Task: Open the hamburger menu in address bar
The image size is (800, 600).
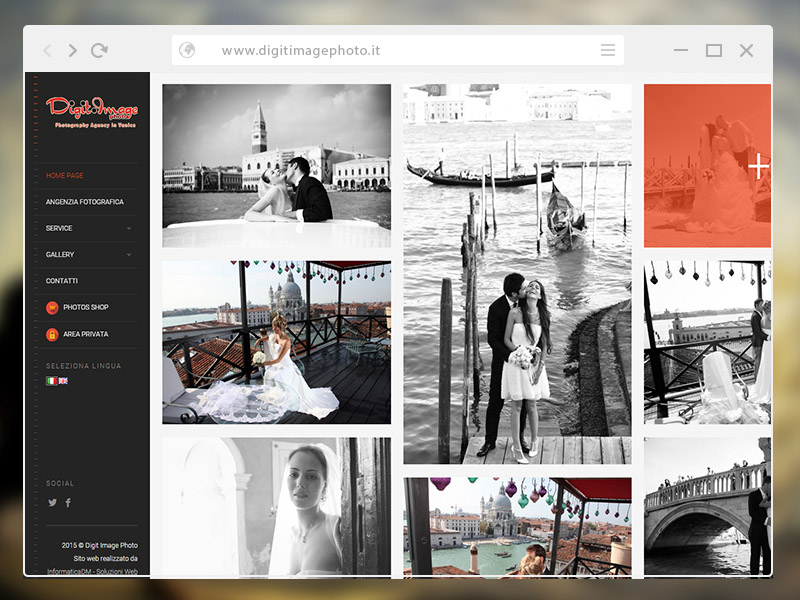Action: point(608,50)
